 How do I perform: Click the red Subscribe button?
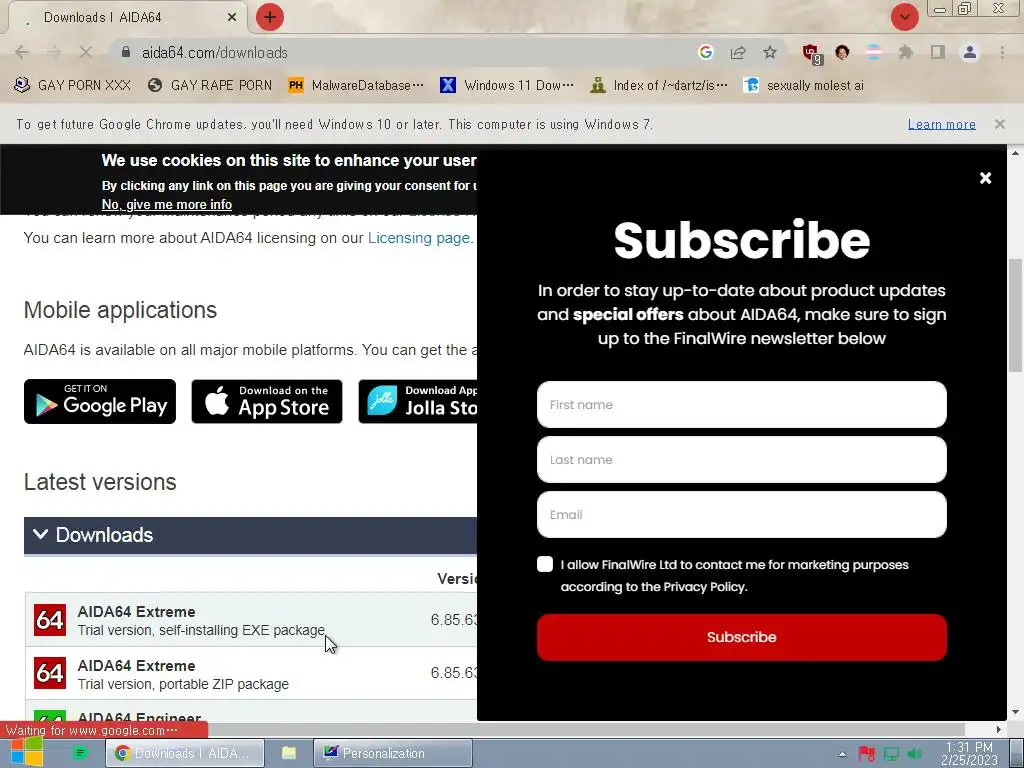tap(741, 637)
